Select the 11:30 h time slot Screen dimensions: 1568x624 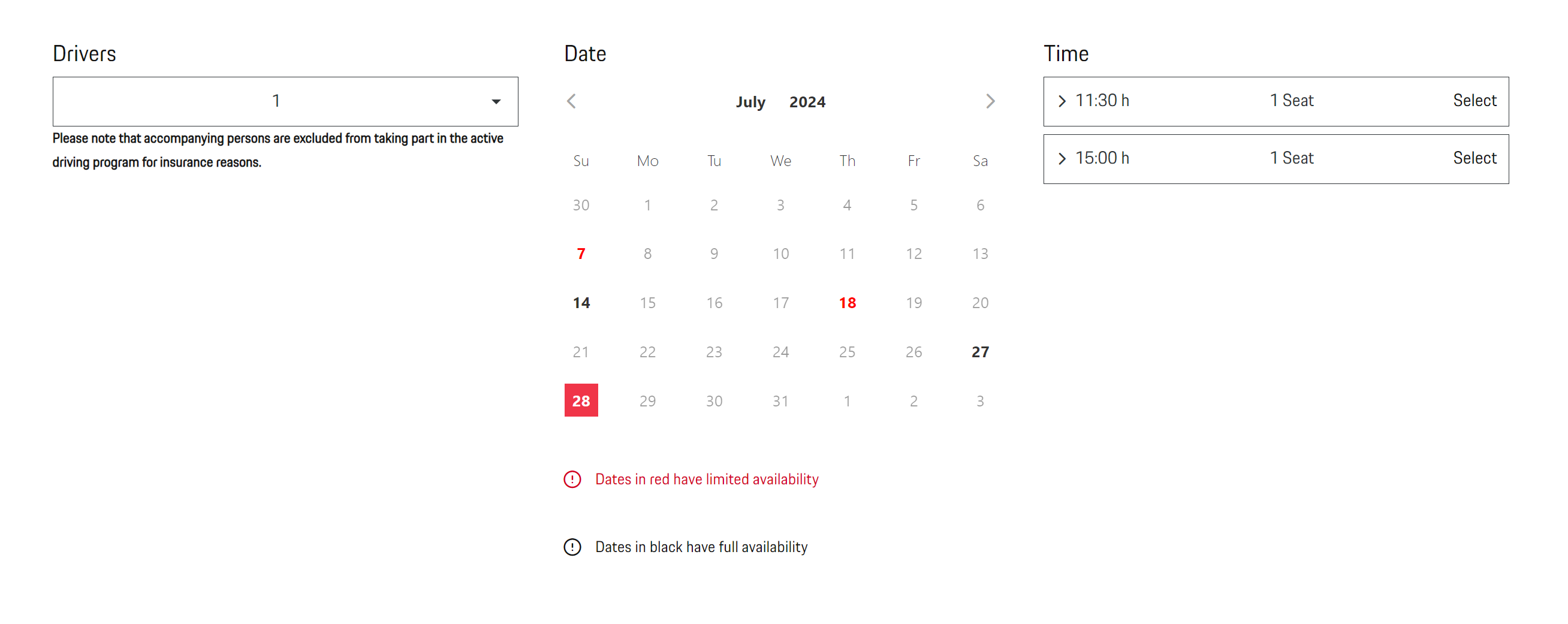[1474, 101]
